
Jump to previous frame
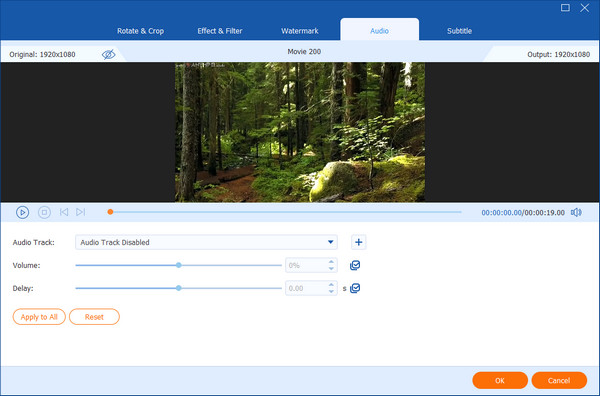[x=64, y=212]
